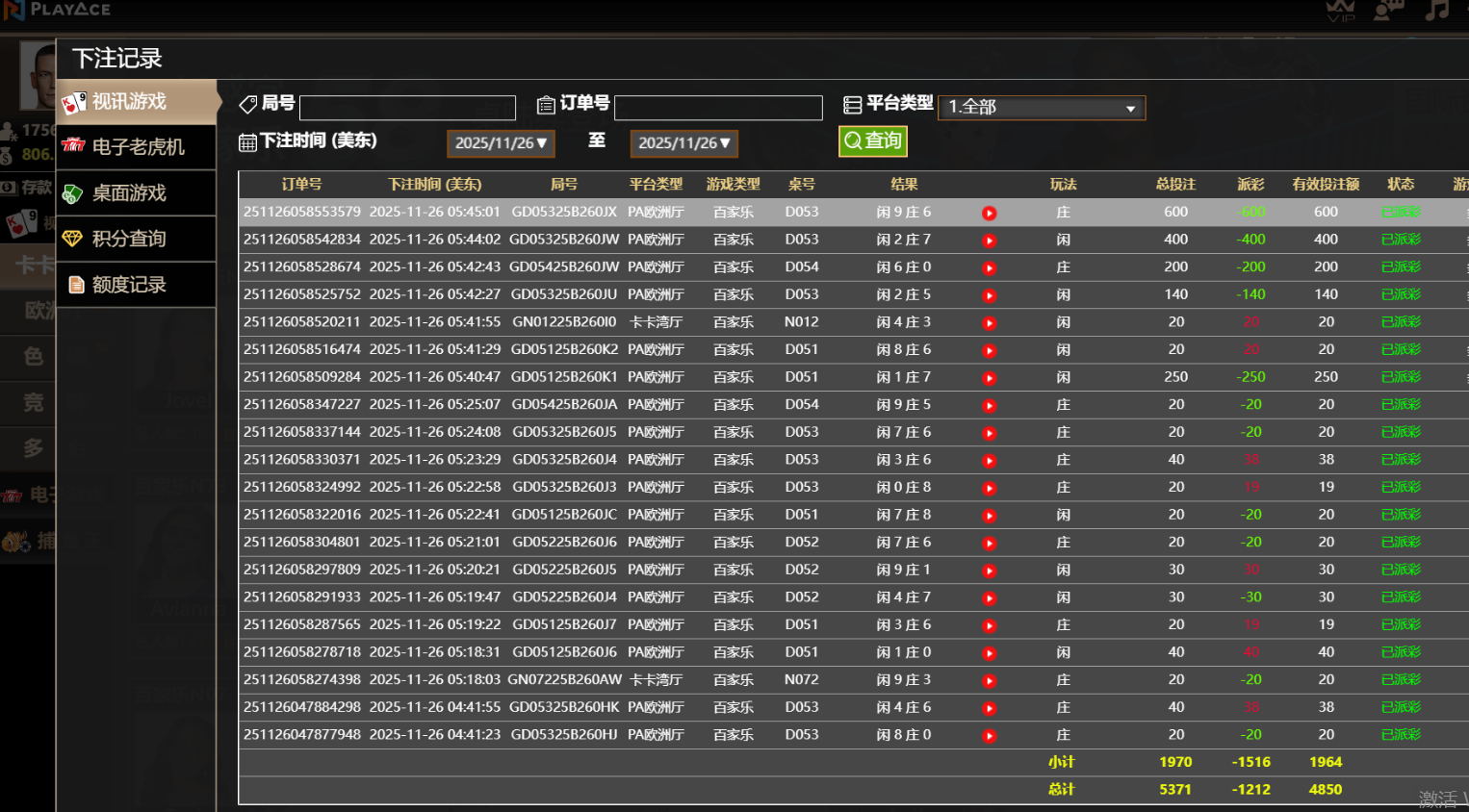
Task: Open the end date picker after 至
Action: [x=683, y=143]
